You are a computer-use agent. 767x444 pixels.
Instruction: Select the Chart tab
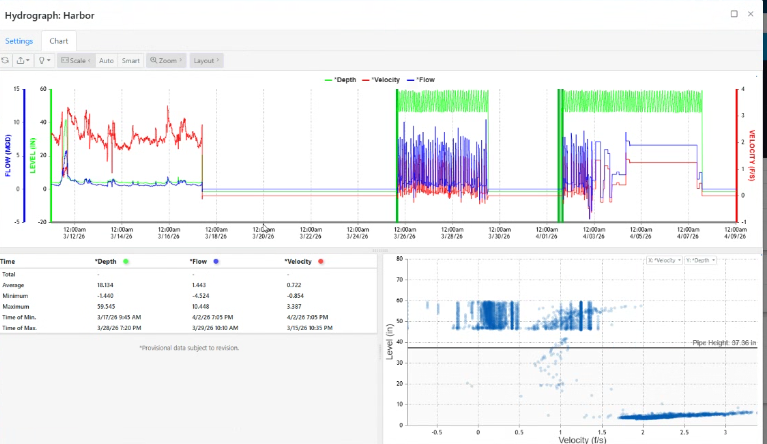[59, 41]
